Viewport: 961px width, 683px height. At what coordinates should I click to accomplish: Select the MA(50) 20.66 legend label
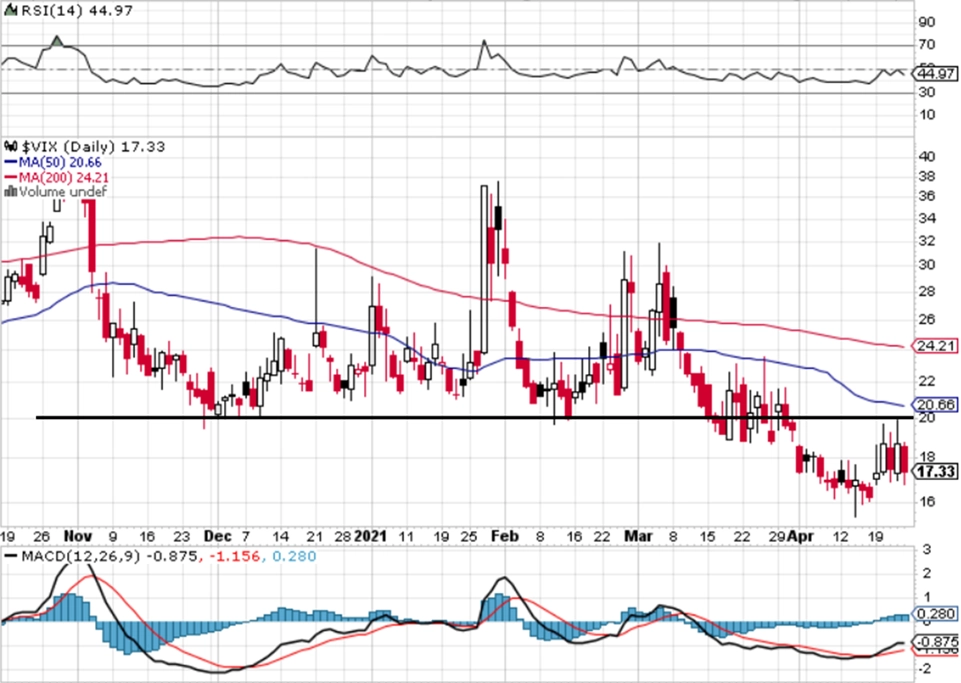(59, 162)
